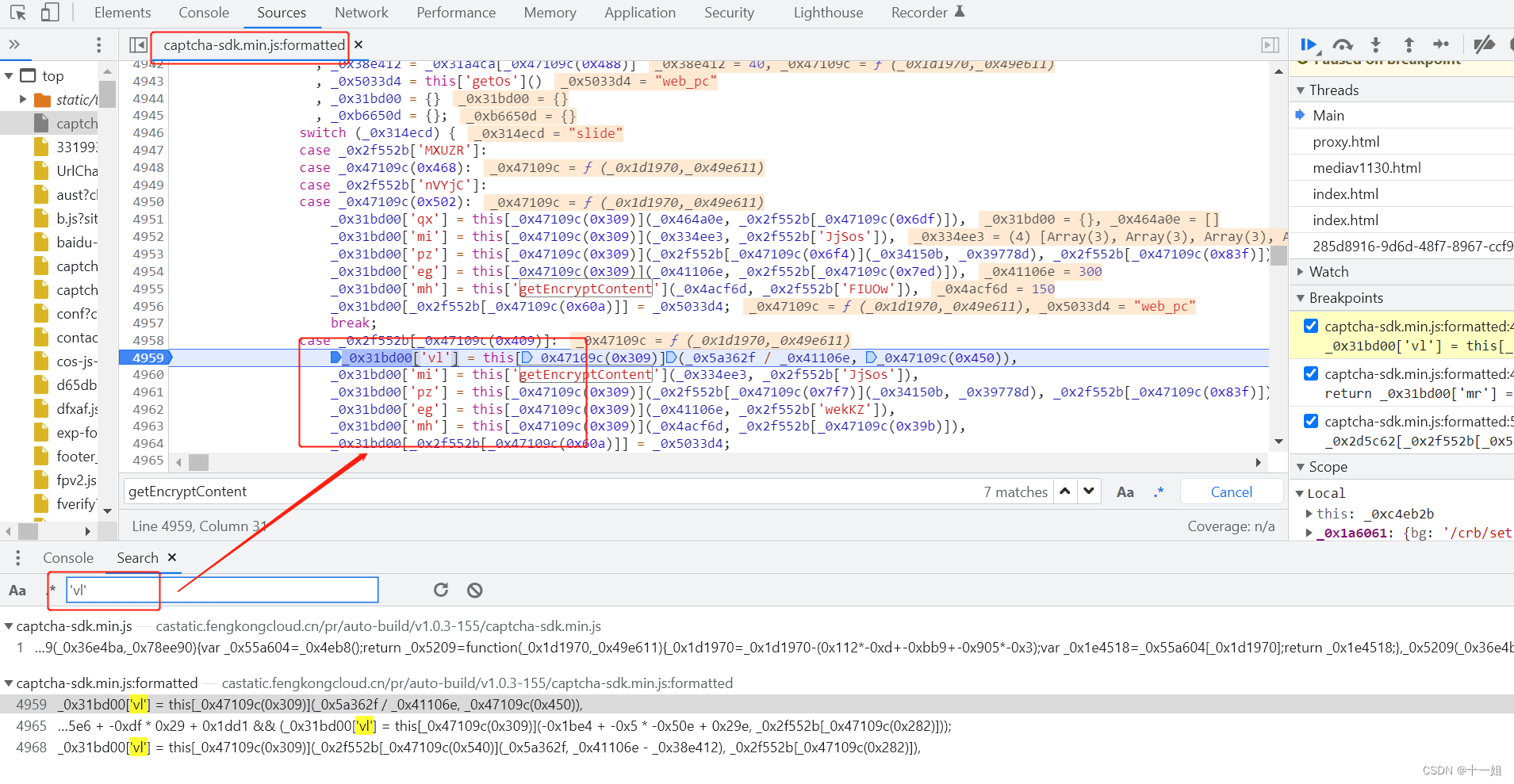Select the mediav1130.html thread

pos(1366,168)
